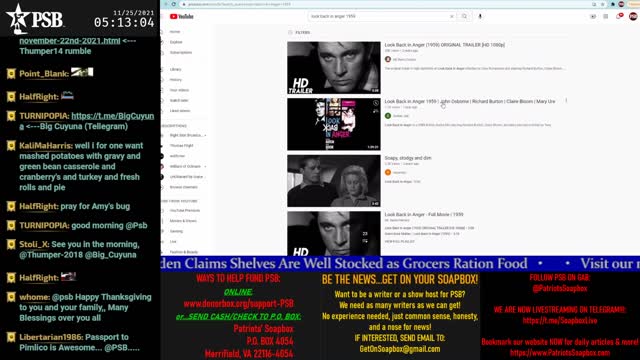
Task: Open Live in the sidebar
Action: coord(173,242)
